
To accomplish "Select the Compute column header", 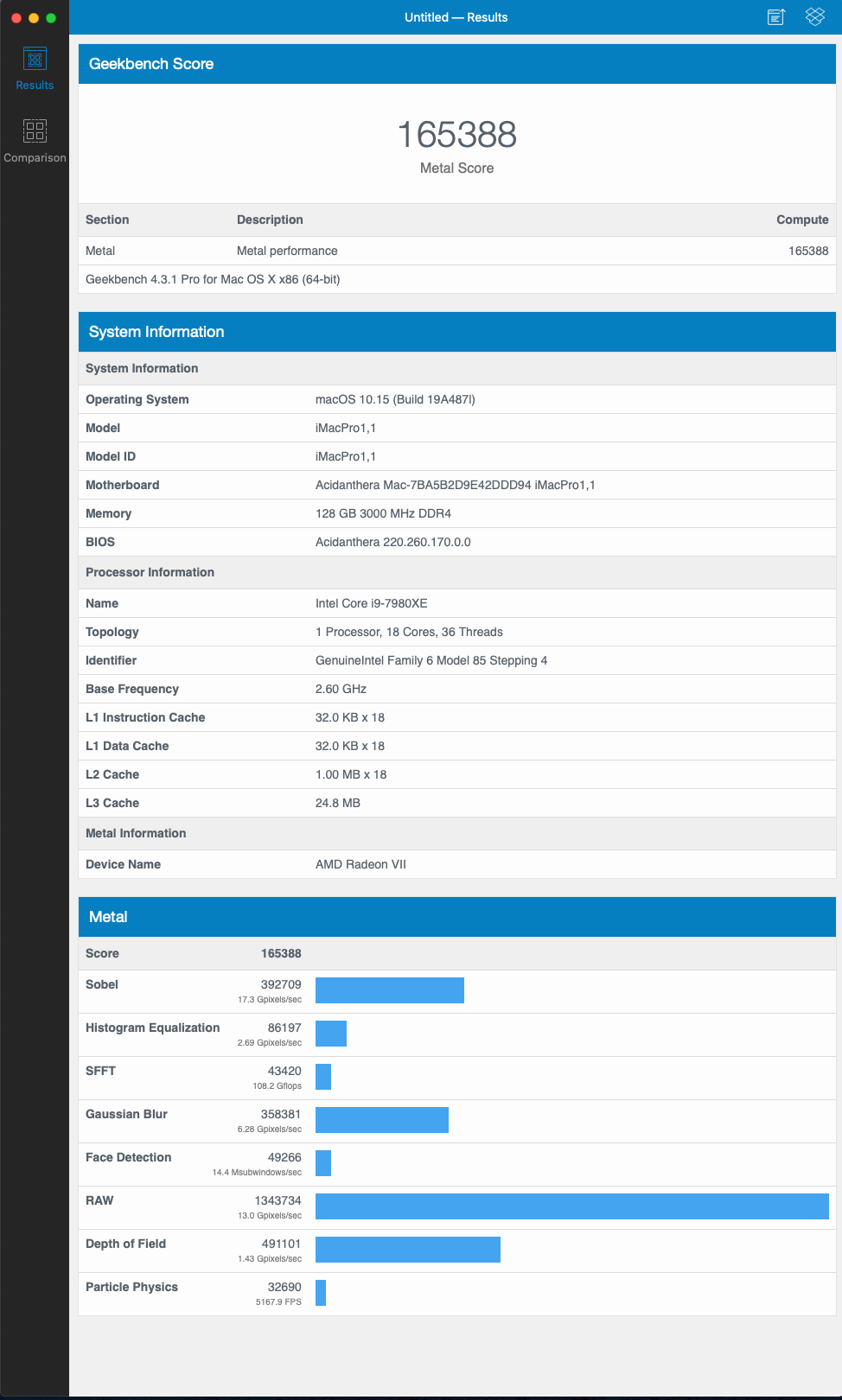I will (802, 220).
